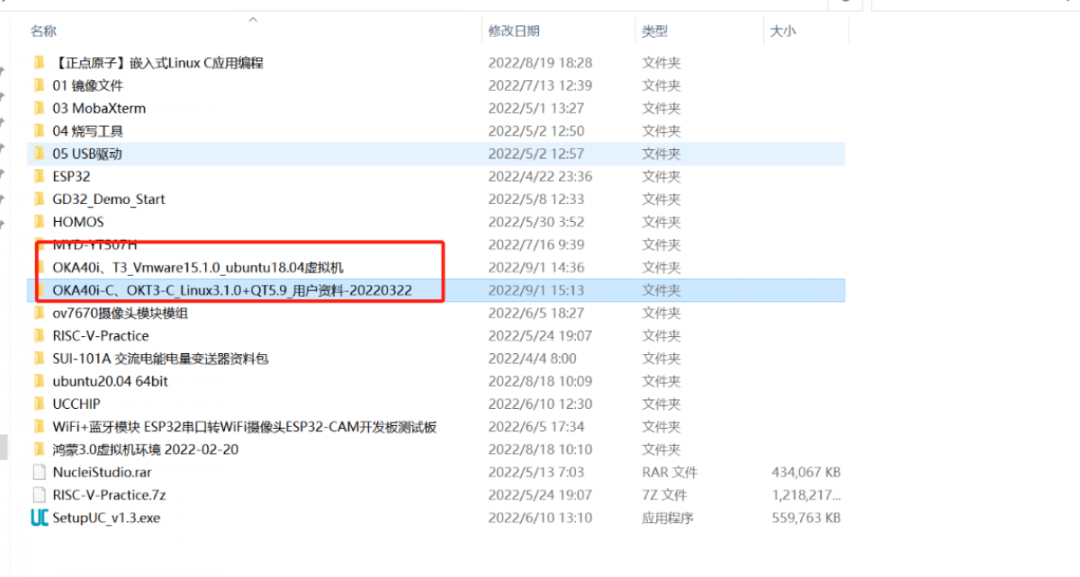Select WiFi+蓝牙模块 ESP32串口转WiFi摄像头 folder name

click(245, 426)
